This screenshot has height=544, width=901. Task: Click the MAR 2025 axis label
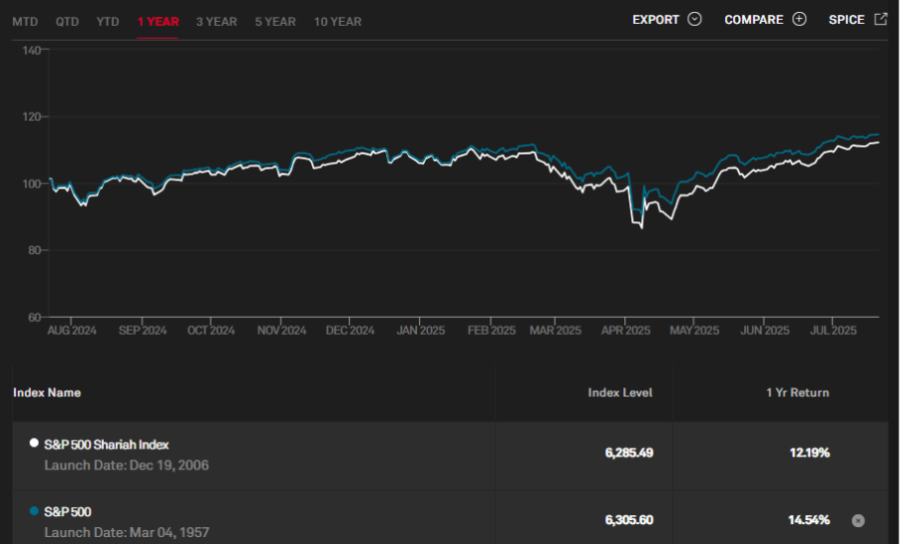click(x=555, y=330)
